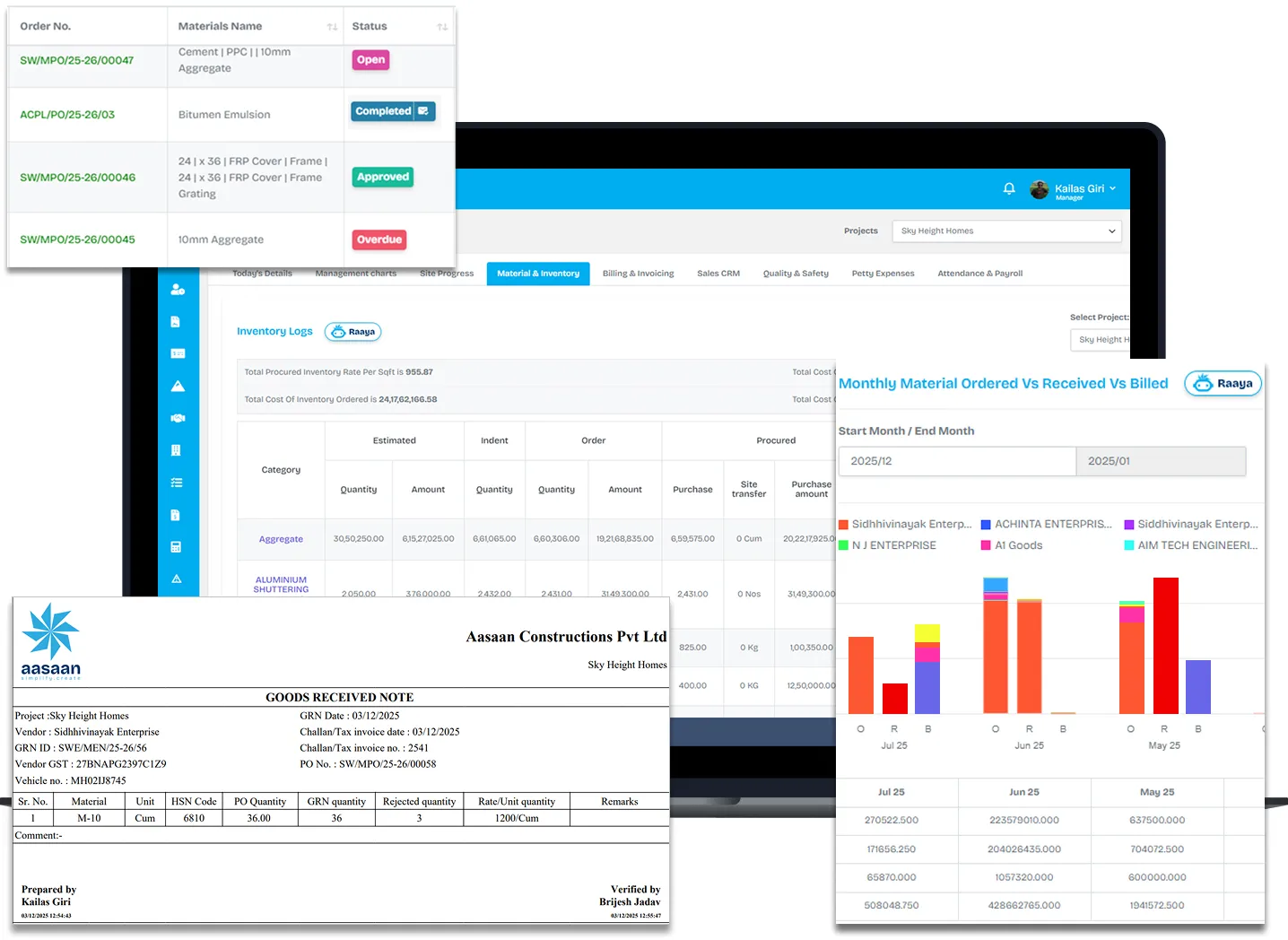1288x940 pixels.
Task: Open the handshake icon in sidebar
Action: [178, 418]
